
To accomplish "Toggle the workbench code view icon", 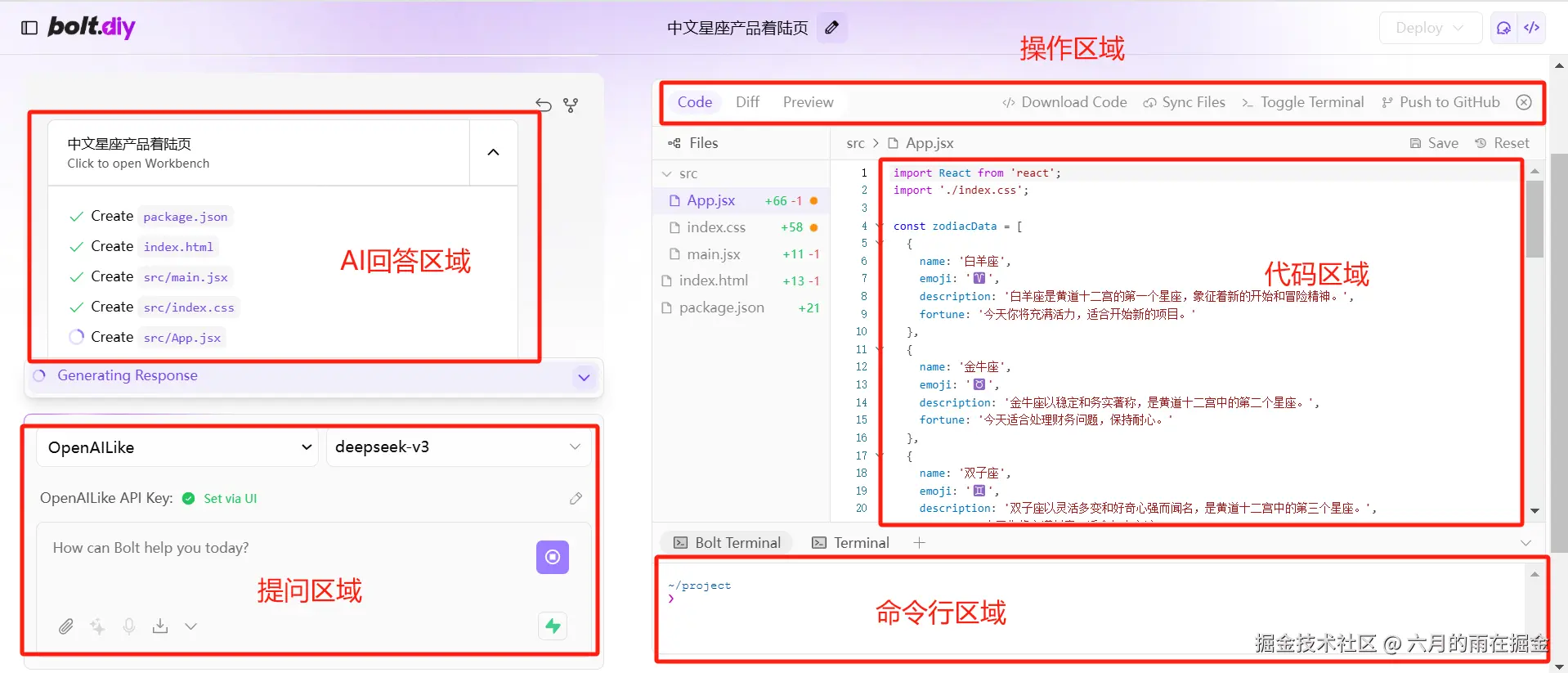I will coord(1532,28).
